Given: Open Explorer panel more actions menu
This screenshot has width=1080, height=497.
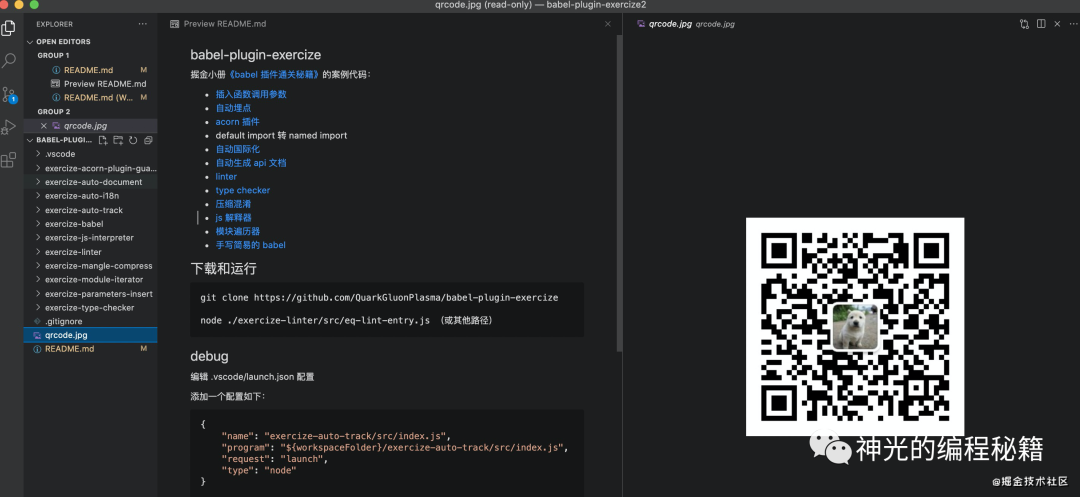Looking at the screenshot, I should click(x=143, y=24).
